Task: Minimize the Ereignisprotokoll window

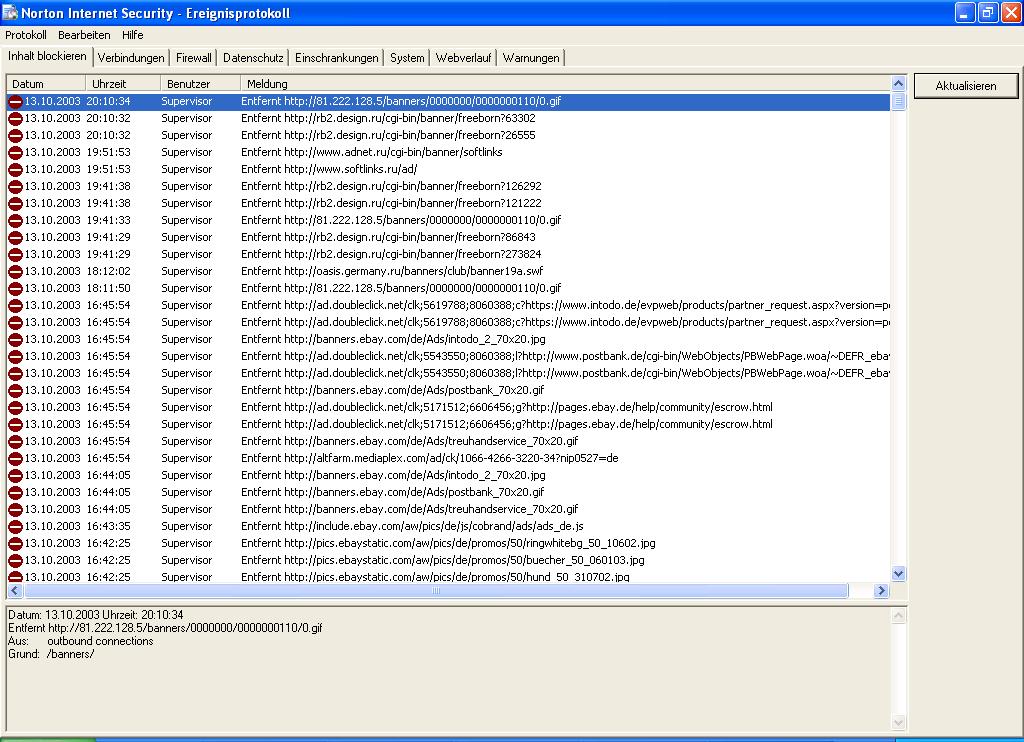Action: click(965, 12)
